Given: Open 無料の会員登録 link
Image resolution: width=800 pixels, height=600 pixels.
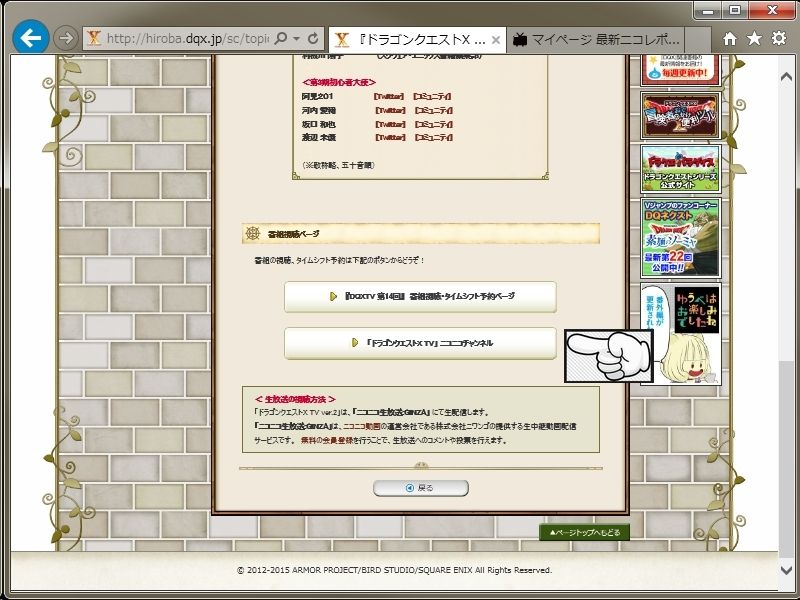Looking at the screenshot, I should [x=327, y=440].
